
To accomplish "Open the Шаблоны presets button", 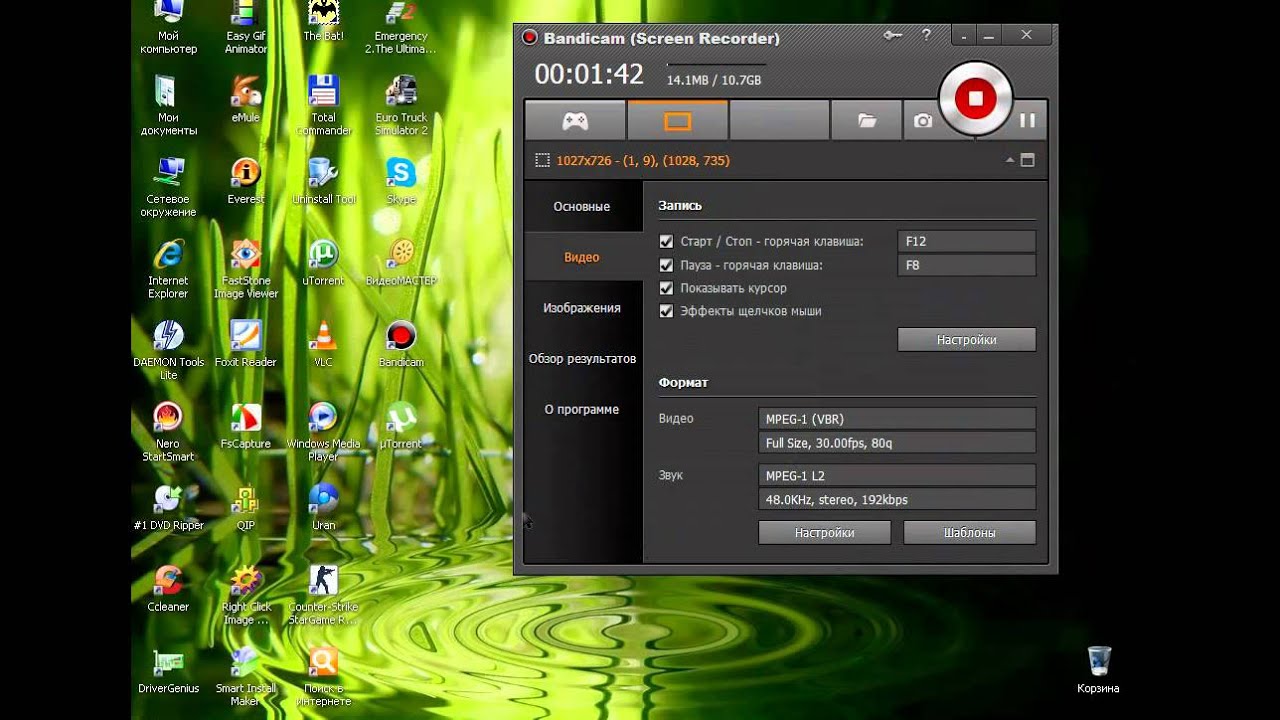I will pyautogui.click(x=970, y=533).
